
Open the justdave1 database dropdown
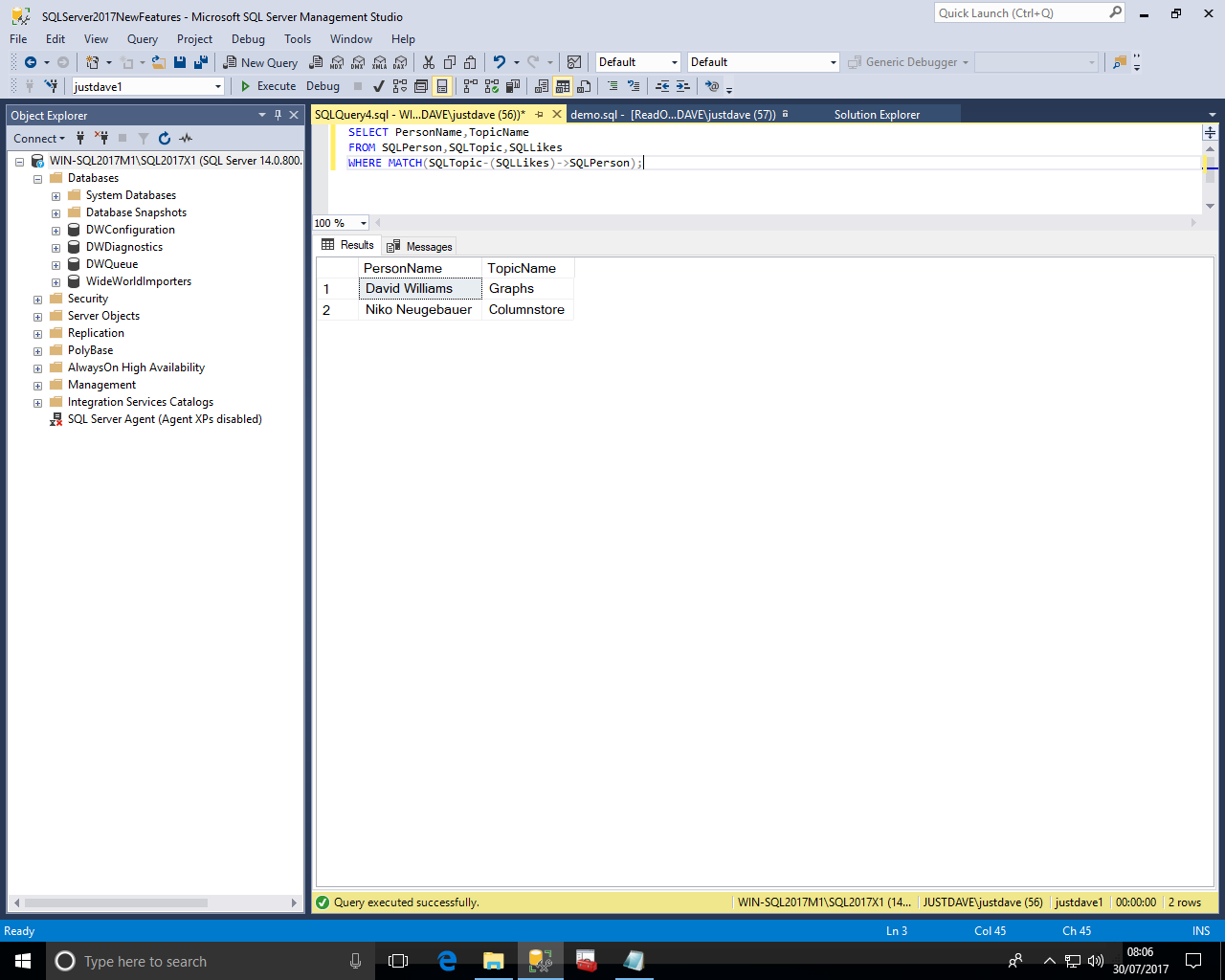[218, 87]
